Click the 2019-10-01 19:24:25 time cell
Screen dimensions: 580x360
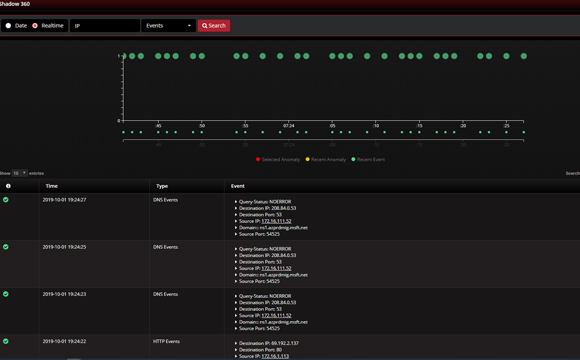click(x=64, y=247)
